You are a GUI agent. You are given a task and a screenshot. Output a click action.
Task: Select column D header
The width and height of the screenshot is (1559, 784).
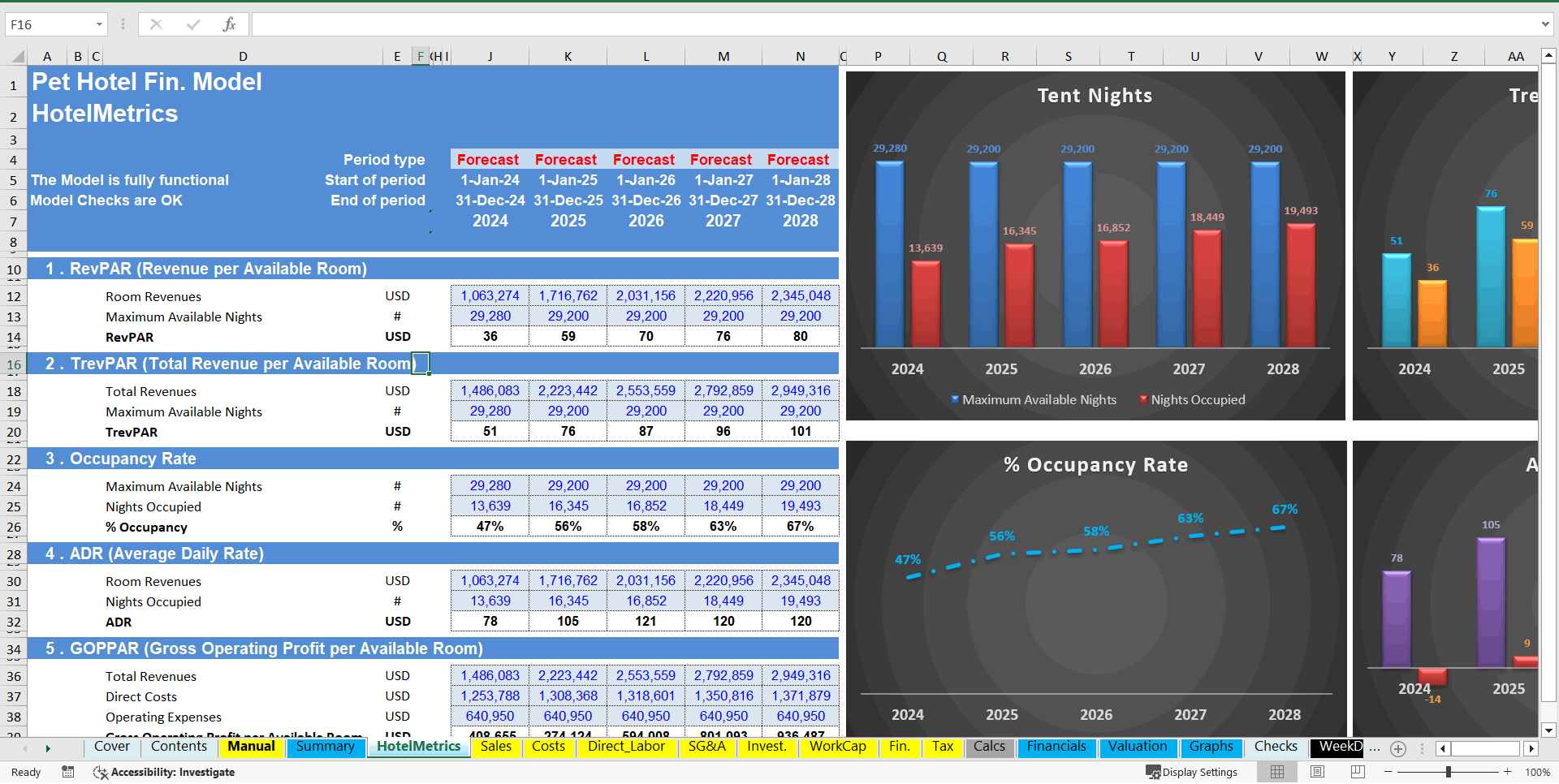243,57
